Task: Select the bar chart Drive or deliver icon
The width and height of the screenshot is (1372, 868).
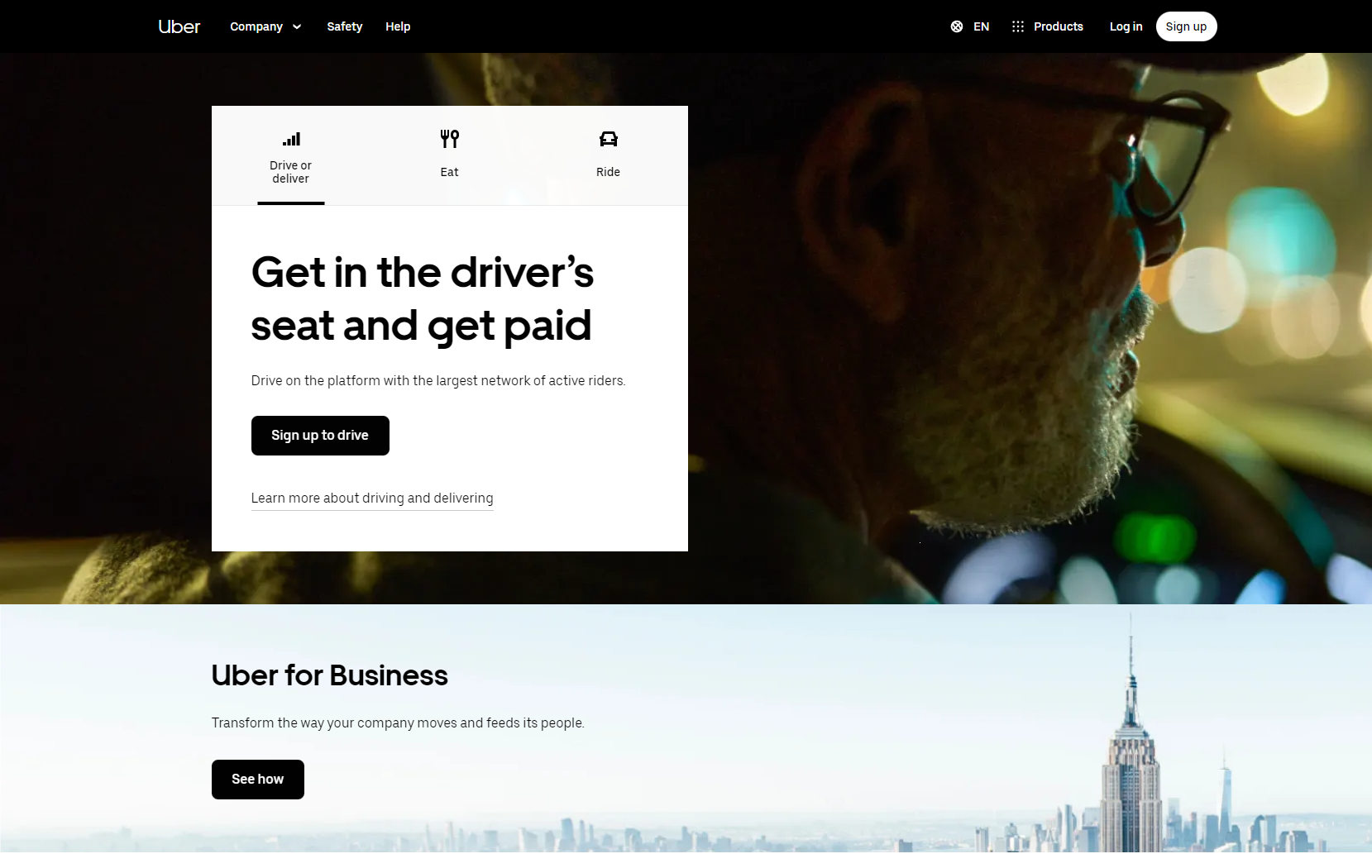Action: coord(291,139)
